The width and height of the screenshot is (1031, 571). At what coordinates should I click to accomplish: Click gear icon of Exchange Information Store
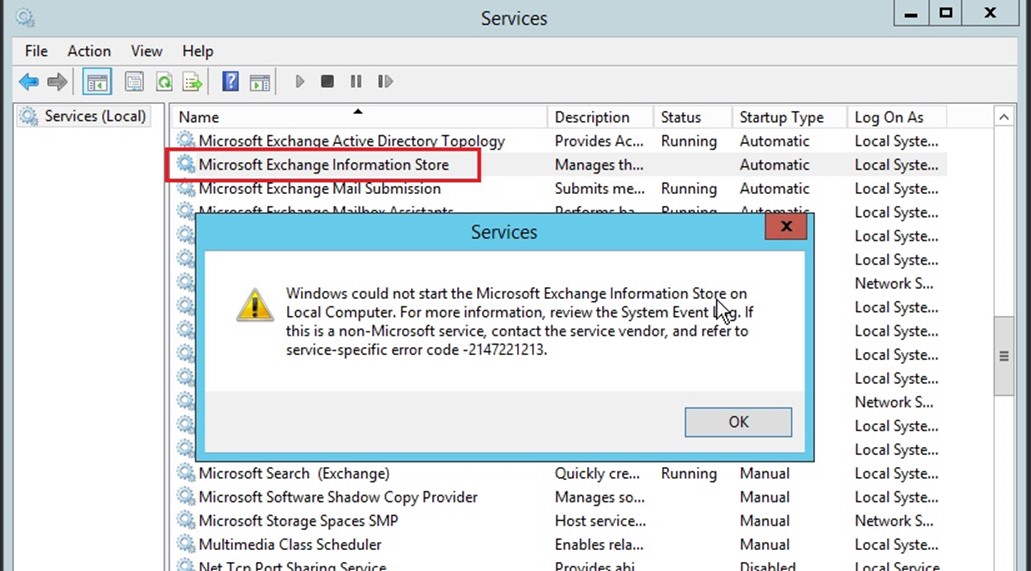pyautogui.click(x=186, y=164)
